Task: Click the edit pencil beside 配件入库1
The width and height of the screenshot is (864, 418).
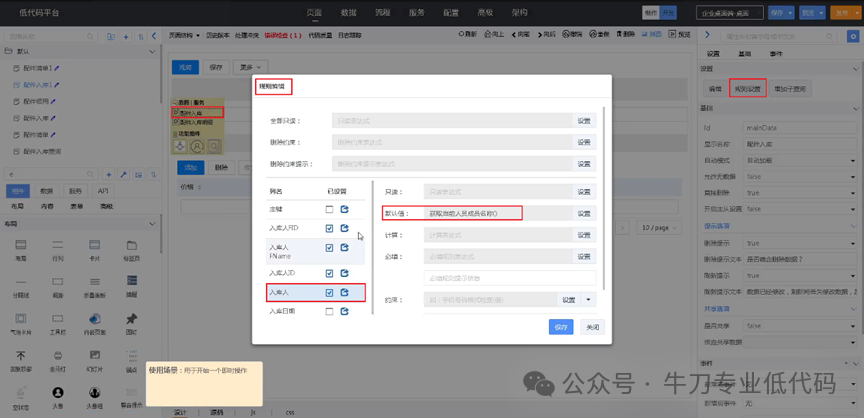Action: (x=57, y=85)
